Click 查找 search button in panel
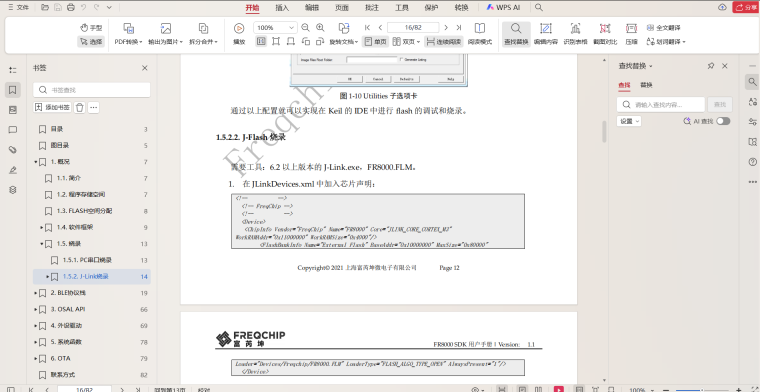 [720, 105]
